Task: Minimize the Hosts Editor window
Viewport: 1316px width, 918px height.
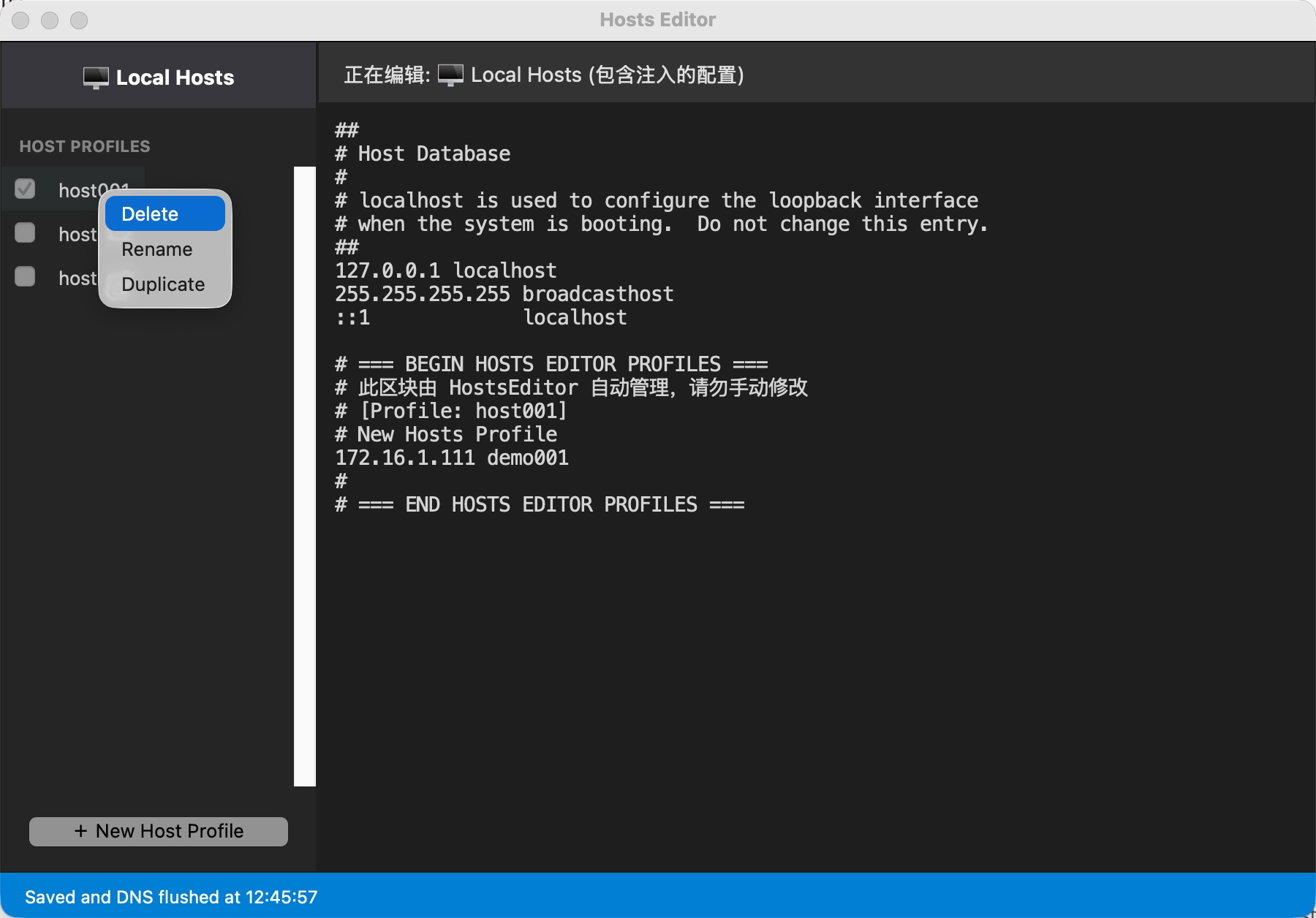Action: (x=50, y=20)
